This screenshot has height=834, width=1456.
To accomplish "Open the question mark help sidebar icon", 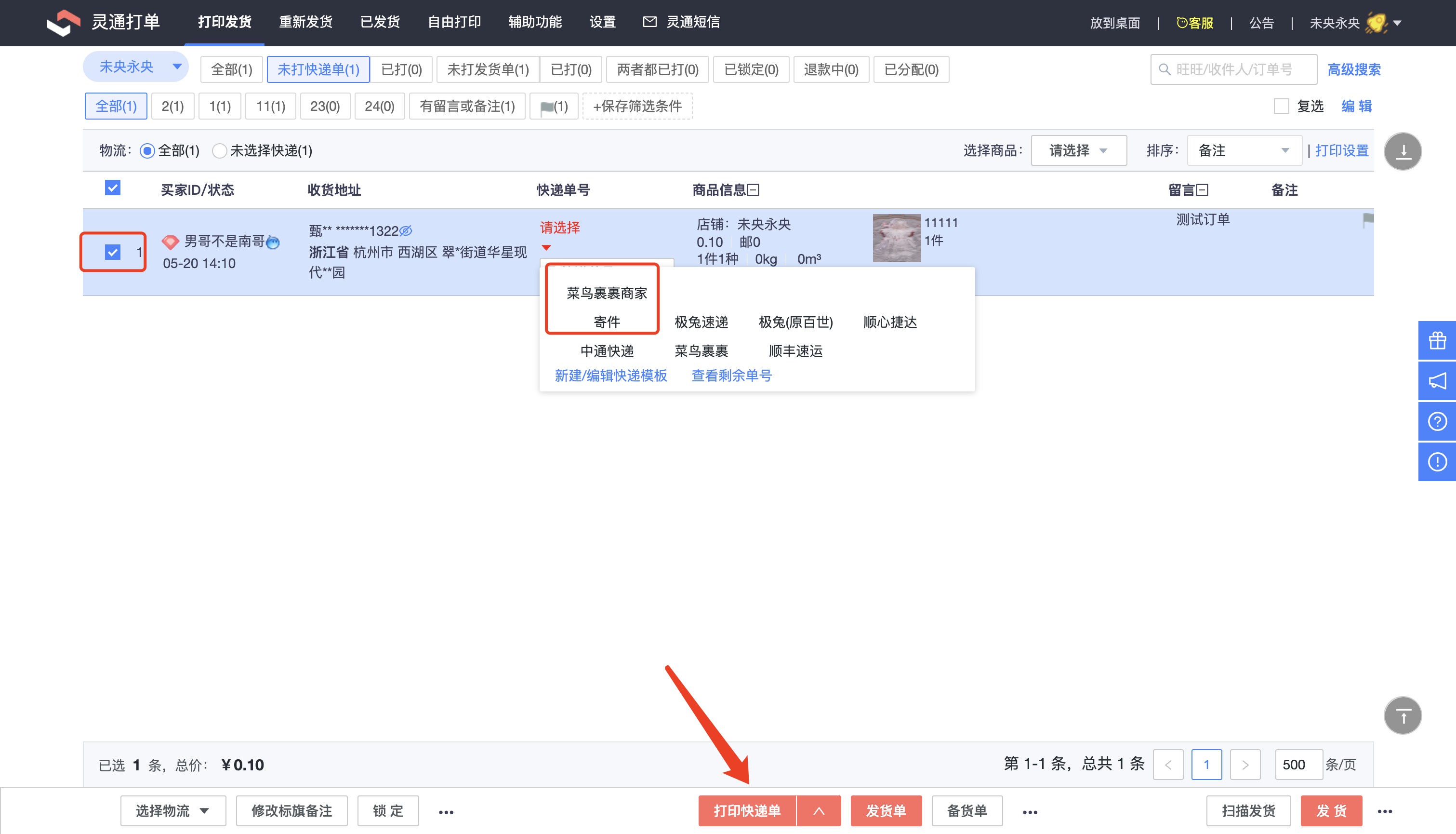I will [x=1437, y=422].
